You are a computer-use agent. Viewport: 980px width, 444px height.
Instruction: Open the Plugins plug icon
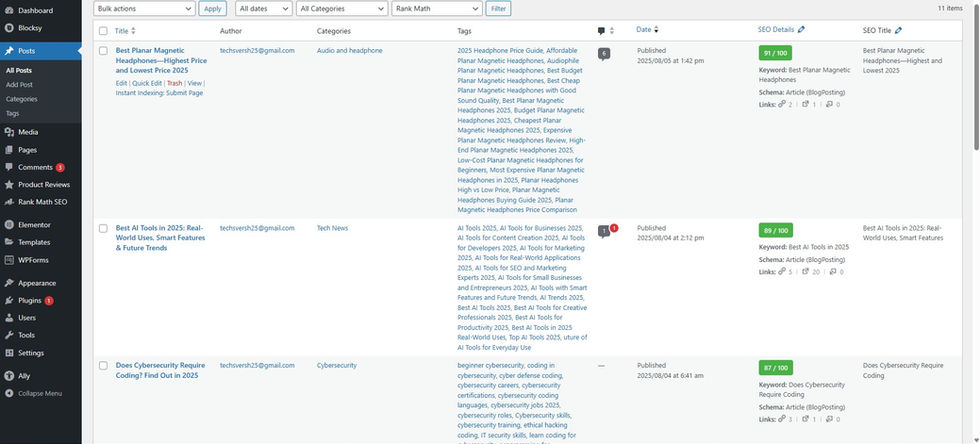click(9, 301)
